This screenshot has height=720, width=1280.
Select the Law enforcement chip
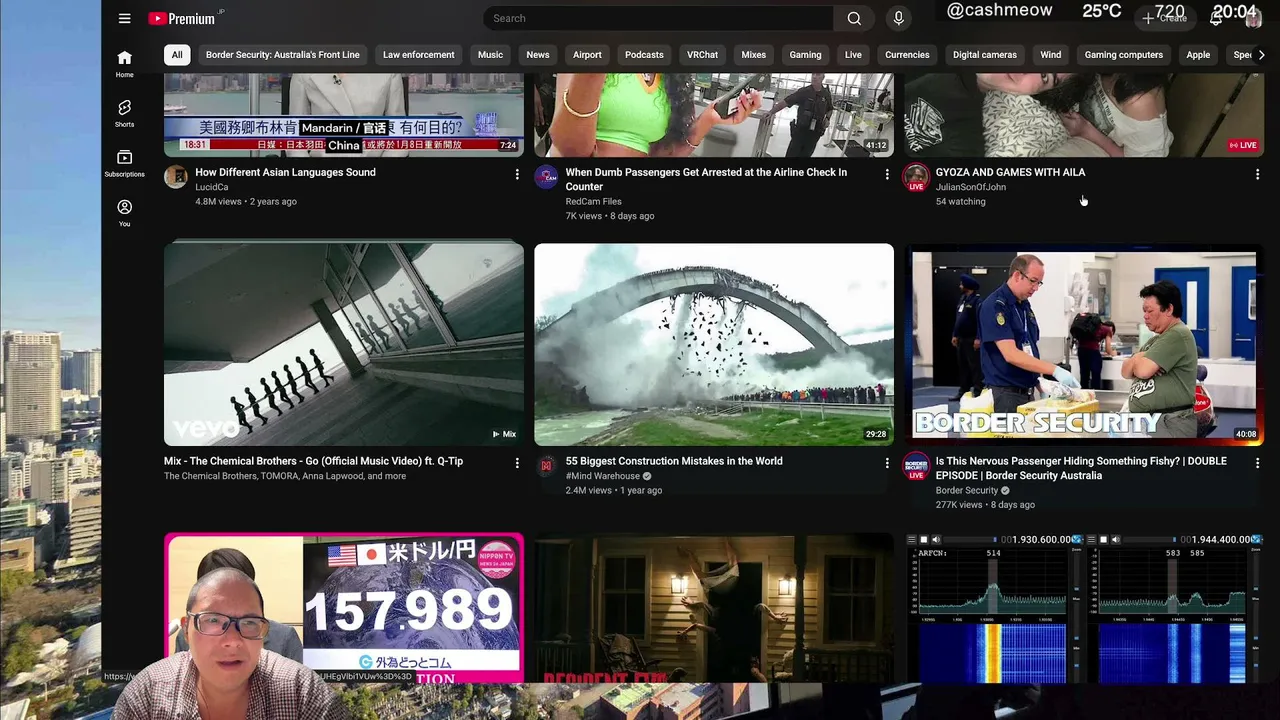[418, 55]
